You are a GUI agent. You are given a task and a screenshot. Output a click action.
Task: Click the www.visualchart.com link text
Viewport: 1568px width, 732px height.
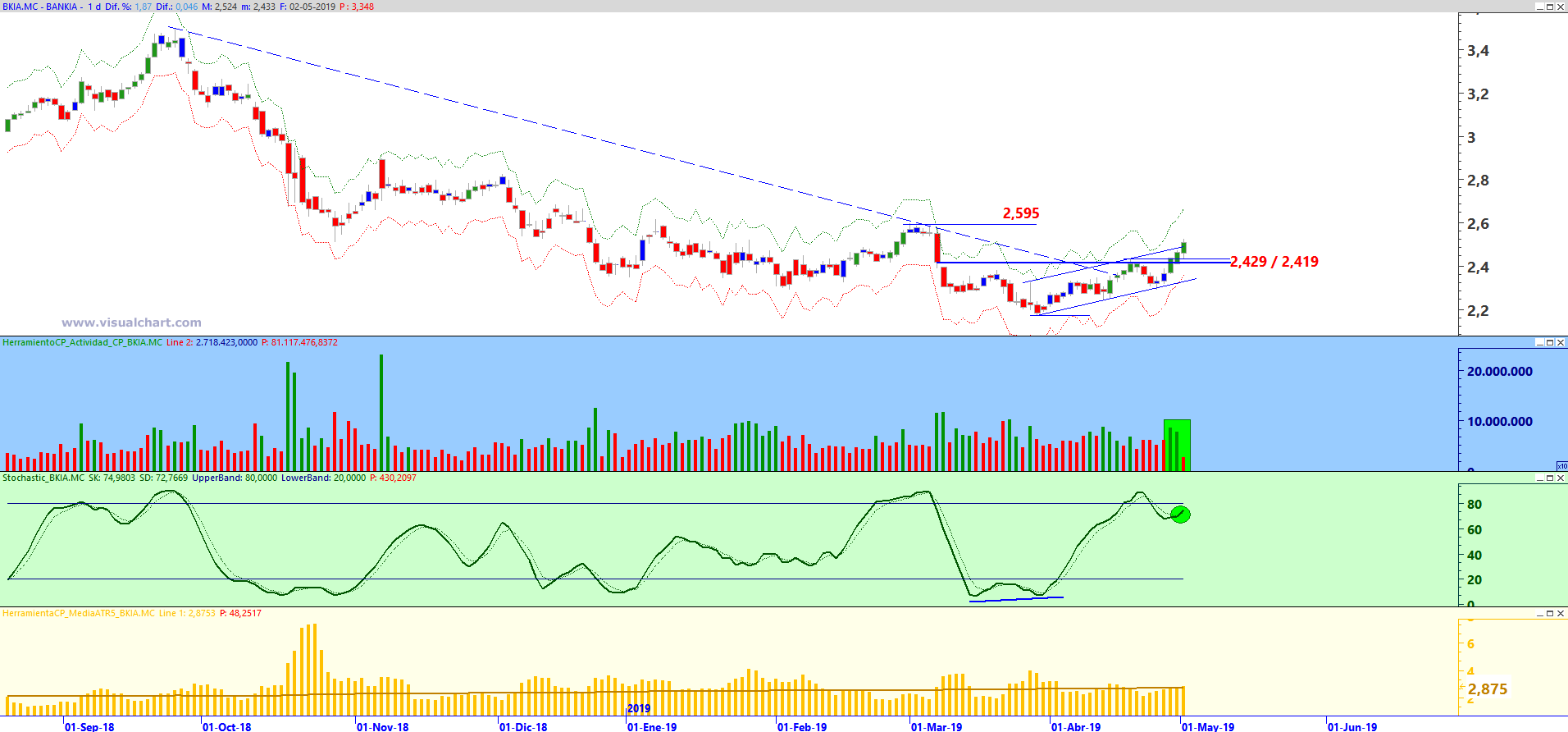(131, 323)
